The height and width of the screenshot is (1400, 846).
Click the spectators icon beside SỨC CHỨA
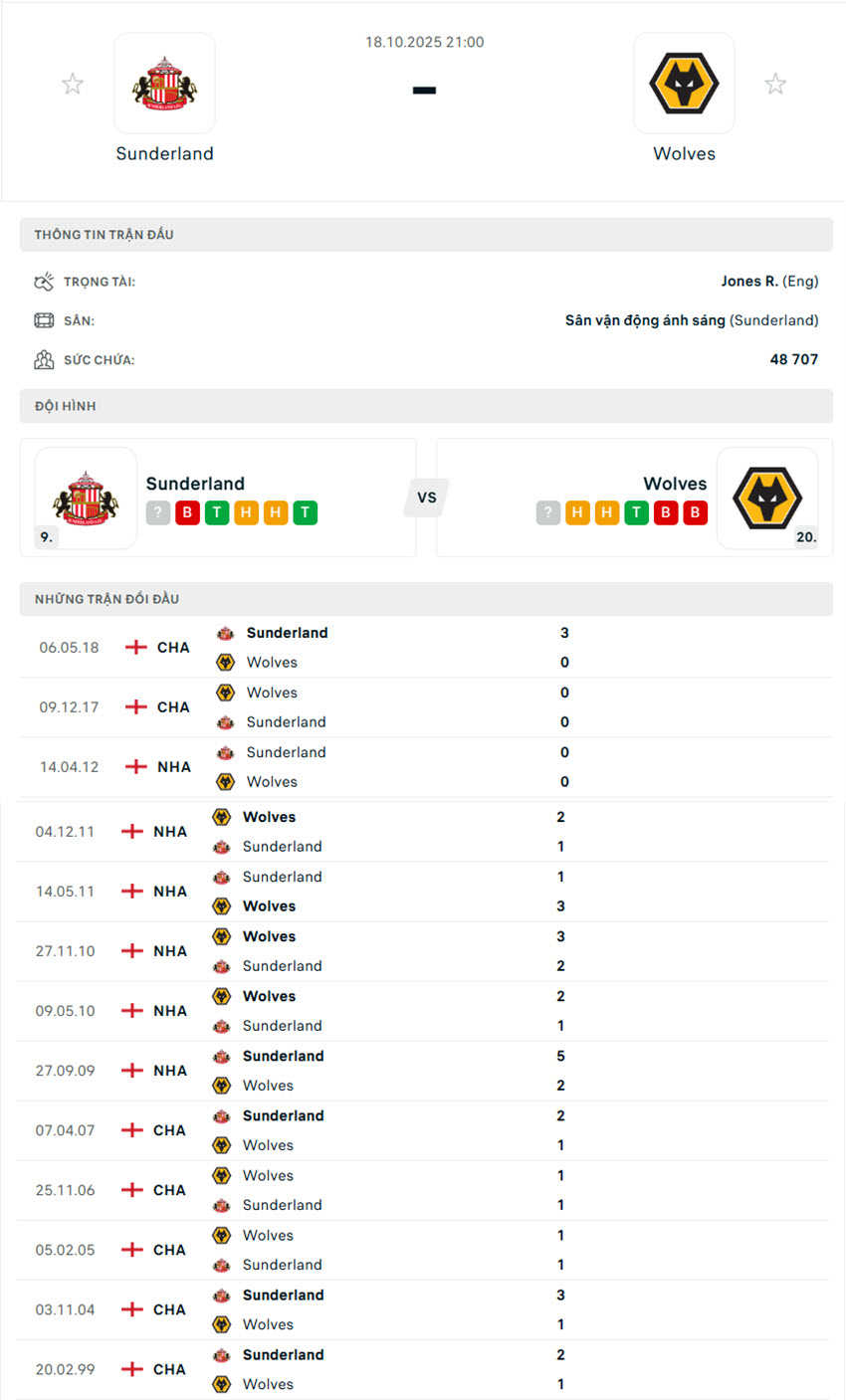44,359
